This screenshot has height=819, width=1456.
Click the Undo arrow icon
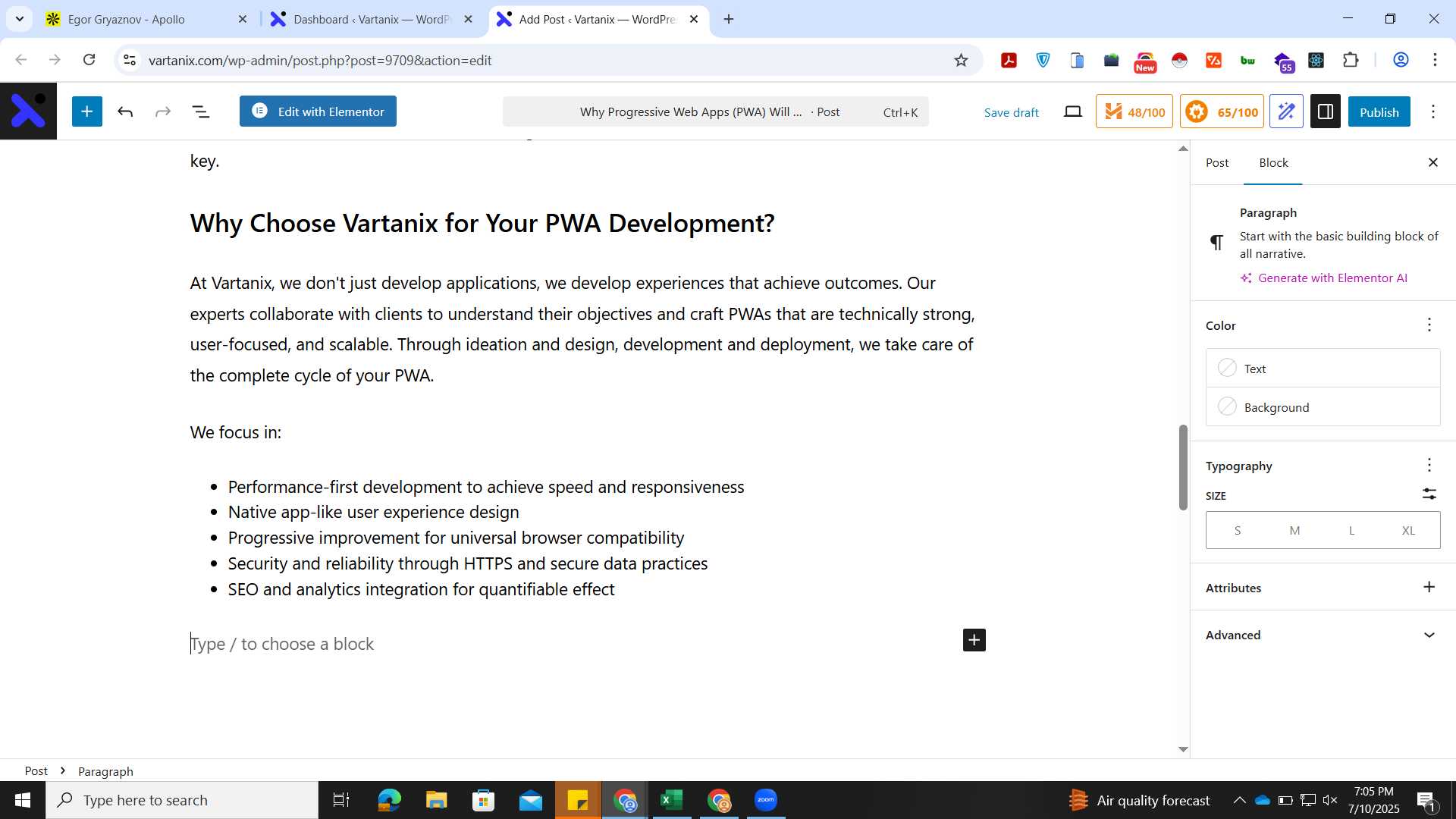point(125,112)
